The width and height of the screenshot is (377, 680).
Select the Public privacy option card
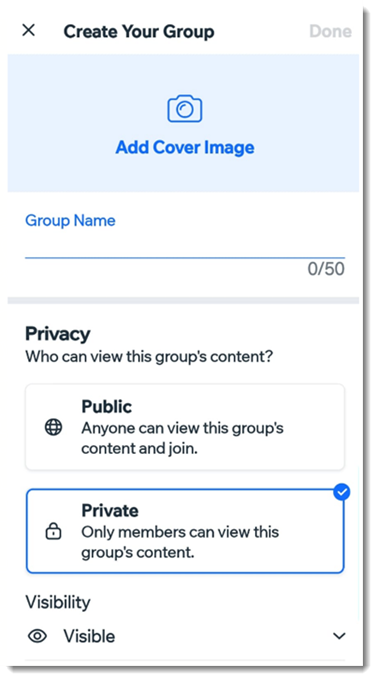click(x=185, y=427)
